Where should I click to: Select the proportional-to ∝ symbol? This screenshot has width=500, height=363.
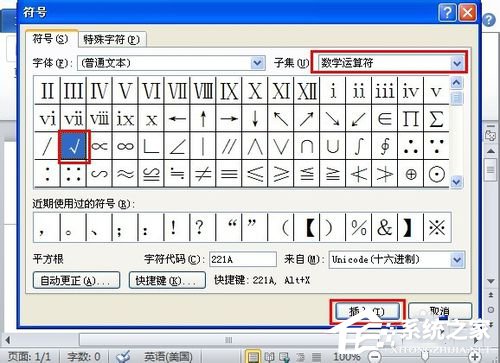(99, 146)
